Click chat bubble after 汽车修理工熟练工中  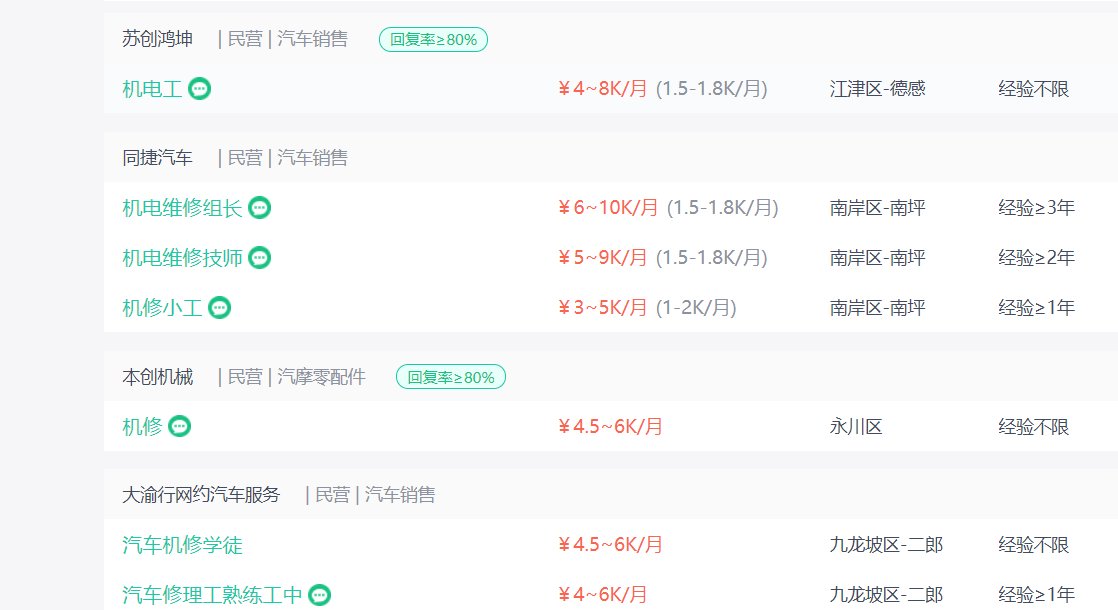coord(319,595)
